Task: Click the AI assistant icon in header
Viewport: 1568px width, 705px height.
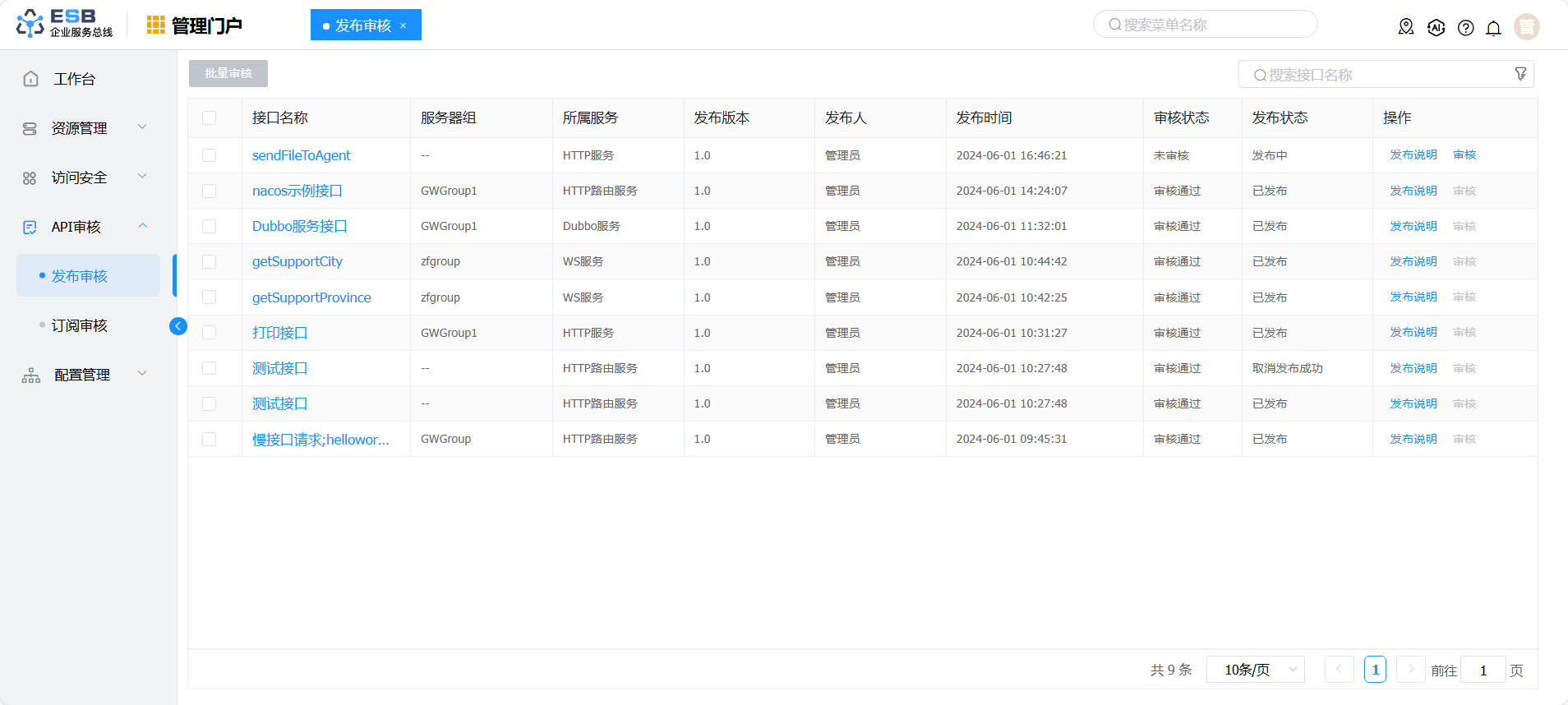Action: pos(1436,28)
